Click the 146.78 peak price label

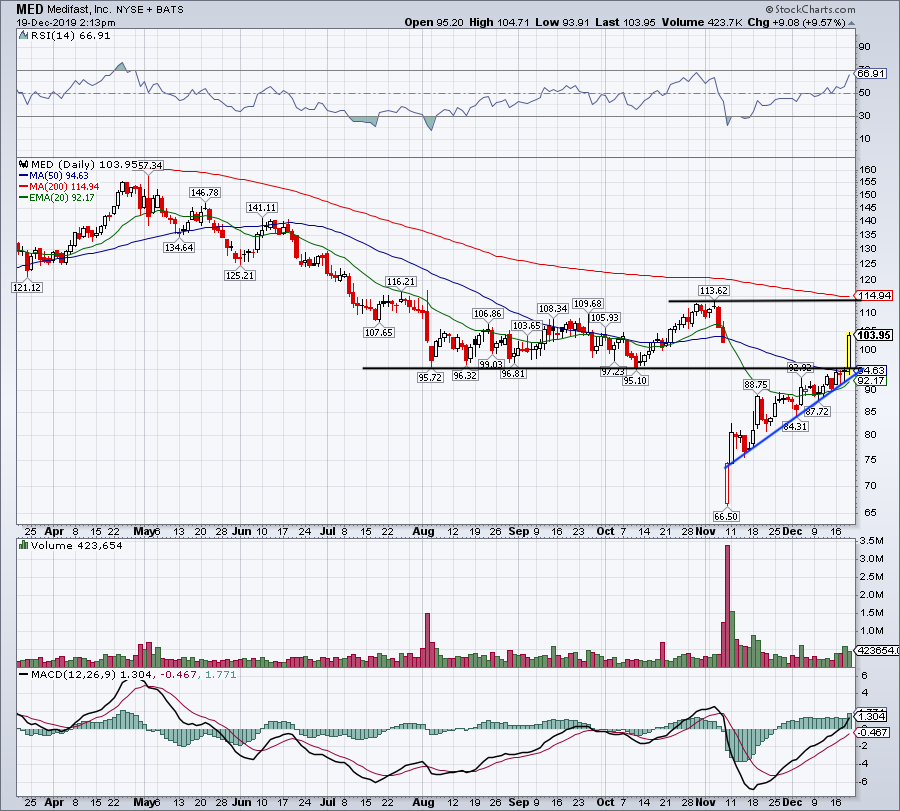point(205,193)
